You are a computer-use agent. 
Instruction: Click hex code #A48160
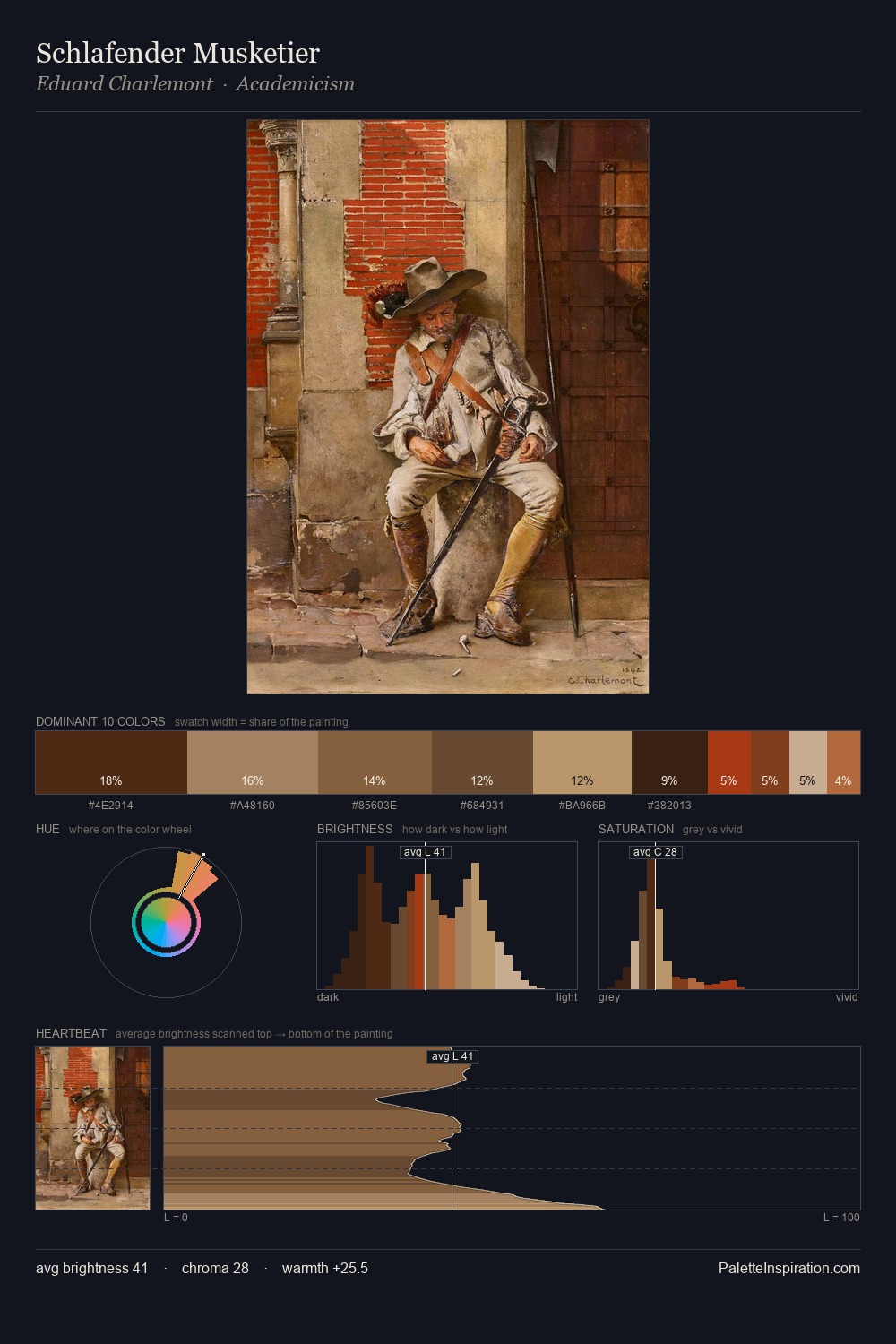253,806
